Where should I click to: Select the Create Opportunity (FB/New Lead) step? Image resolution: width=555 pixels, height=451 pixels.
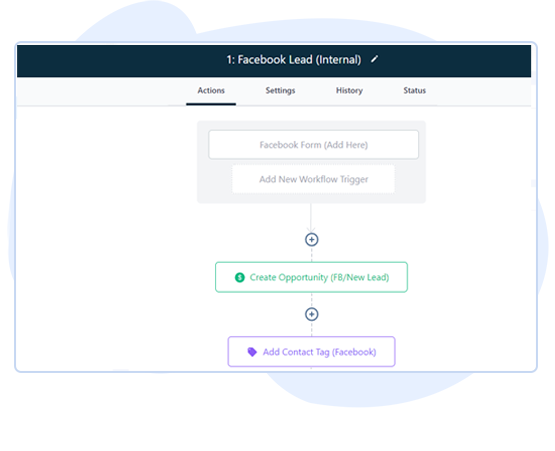tap(311, 277)
